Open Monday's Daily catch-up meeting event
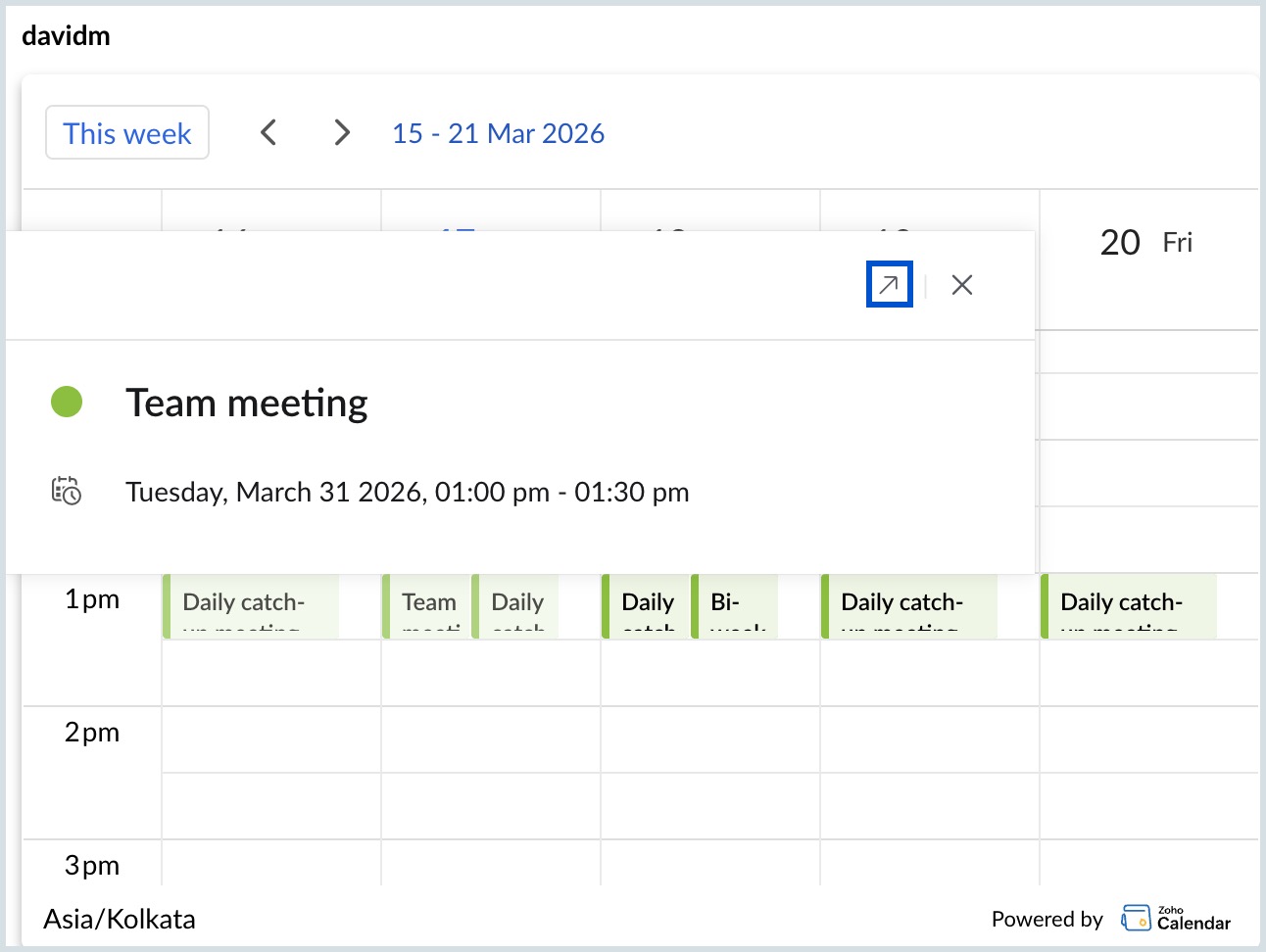 pyautogui.click(x=251, y=607)
